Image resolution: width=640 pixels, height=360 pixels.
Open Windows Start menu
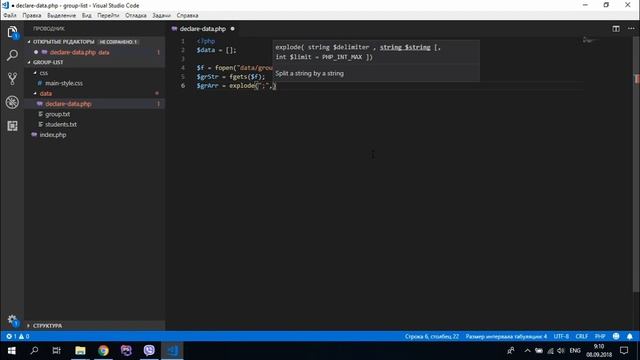click(x=11, y=351)
